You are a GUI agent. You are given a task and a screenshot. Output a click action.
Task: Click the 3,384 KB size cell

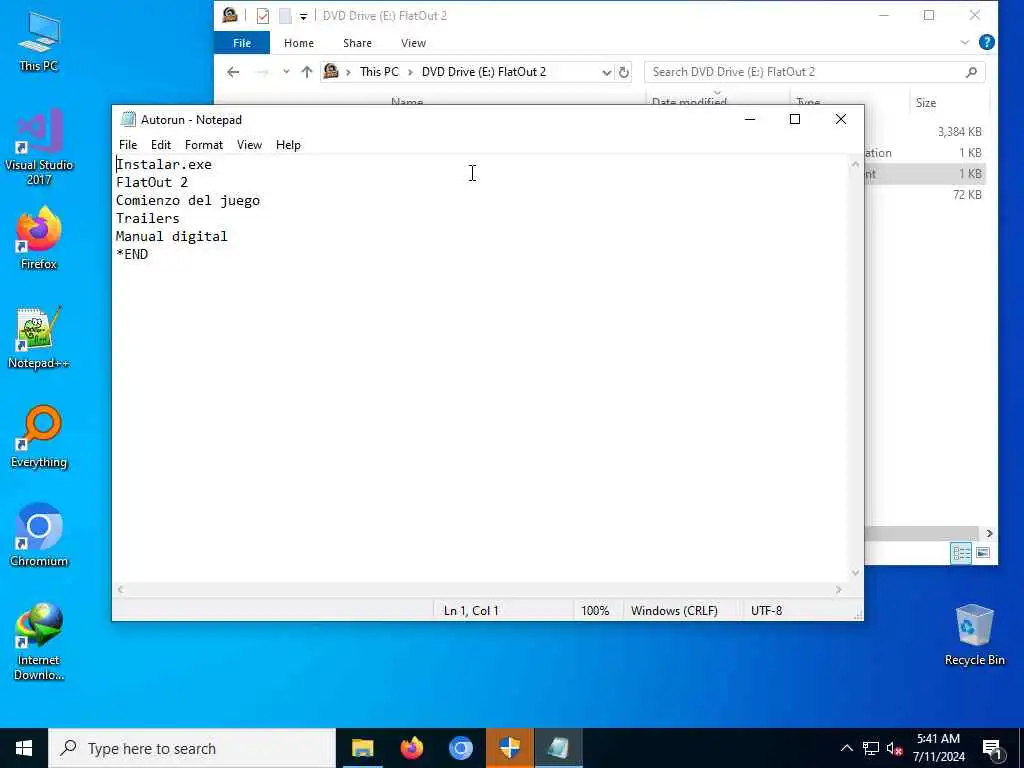coord(959,132)
